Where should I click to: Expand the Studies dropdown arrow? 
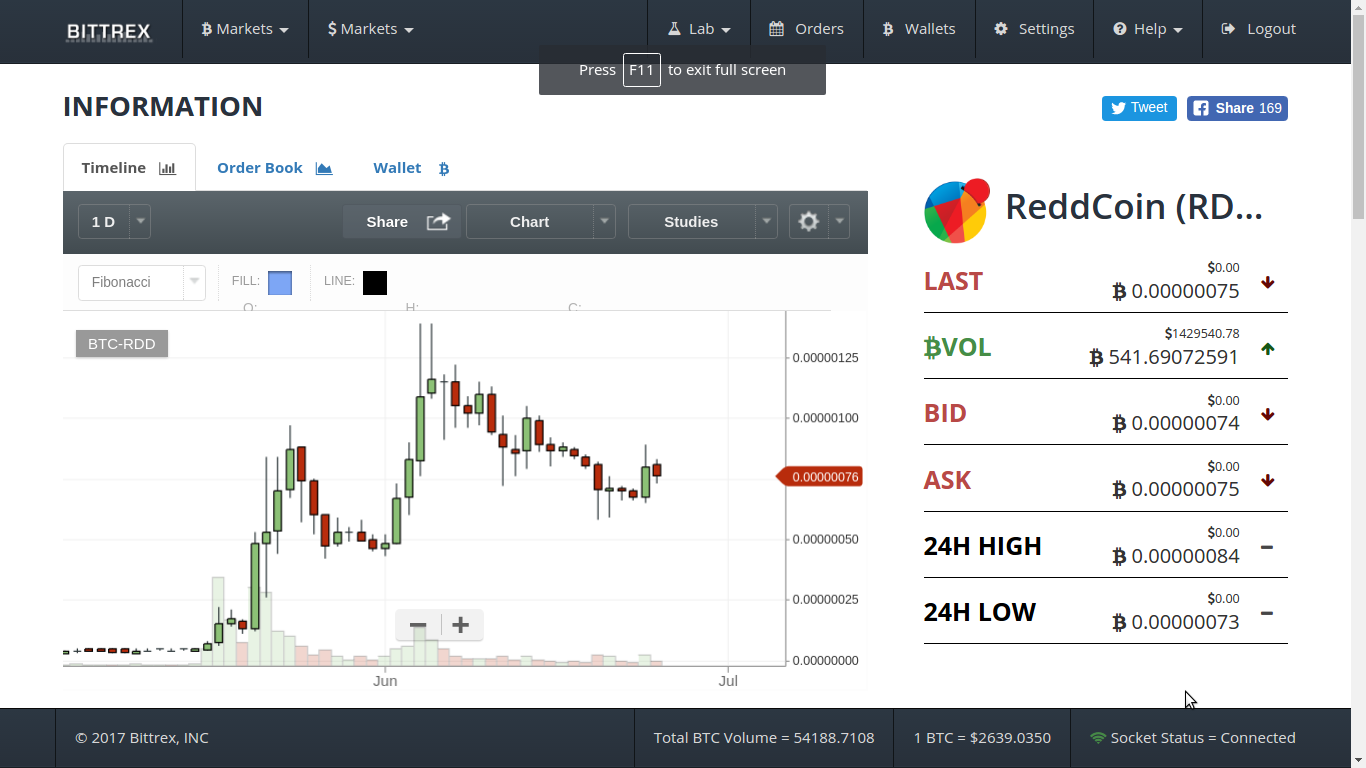[766, 222]
